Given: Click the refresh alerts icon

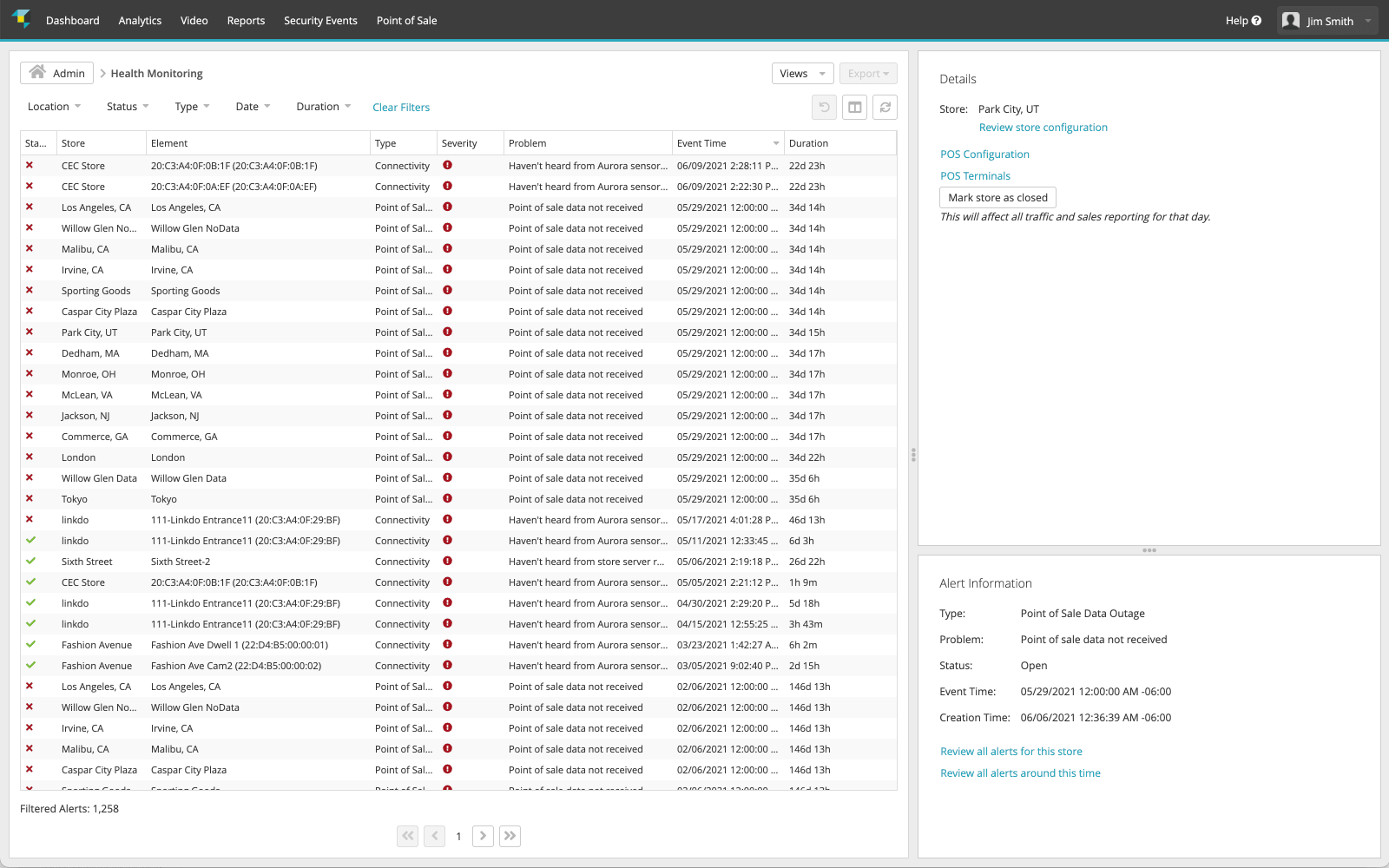Looking at the screenshot, I should [885, 108].
